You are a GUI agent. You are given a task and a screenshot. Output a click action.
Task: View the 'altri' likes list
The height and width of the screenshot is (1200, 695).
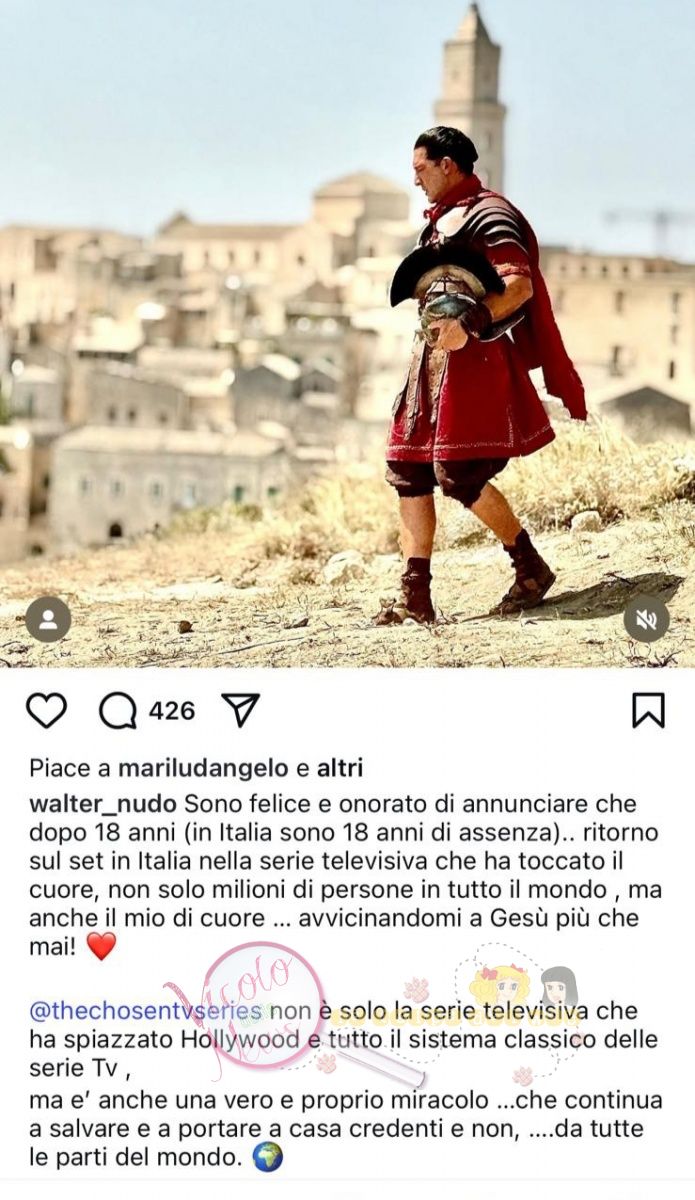click(x=339, y=768)
